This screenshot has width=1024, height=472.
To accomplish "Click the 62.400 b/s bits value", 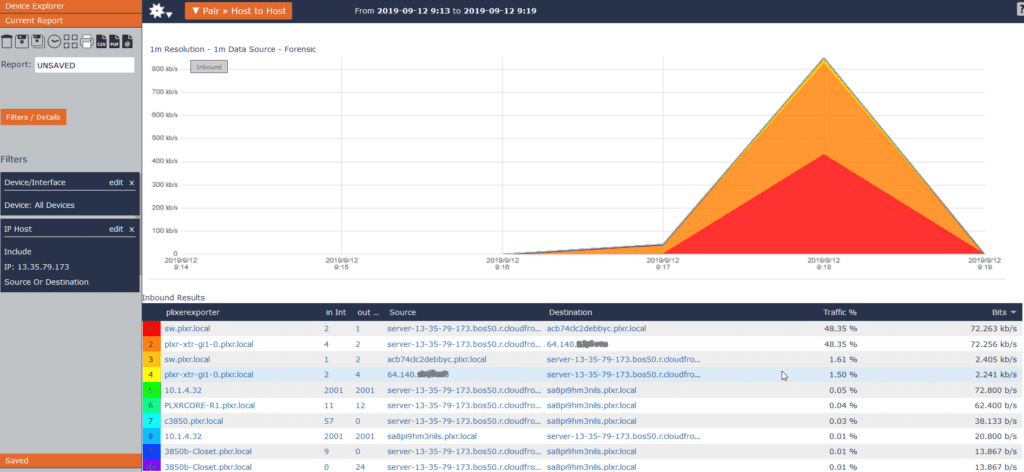I will point(996,405).
